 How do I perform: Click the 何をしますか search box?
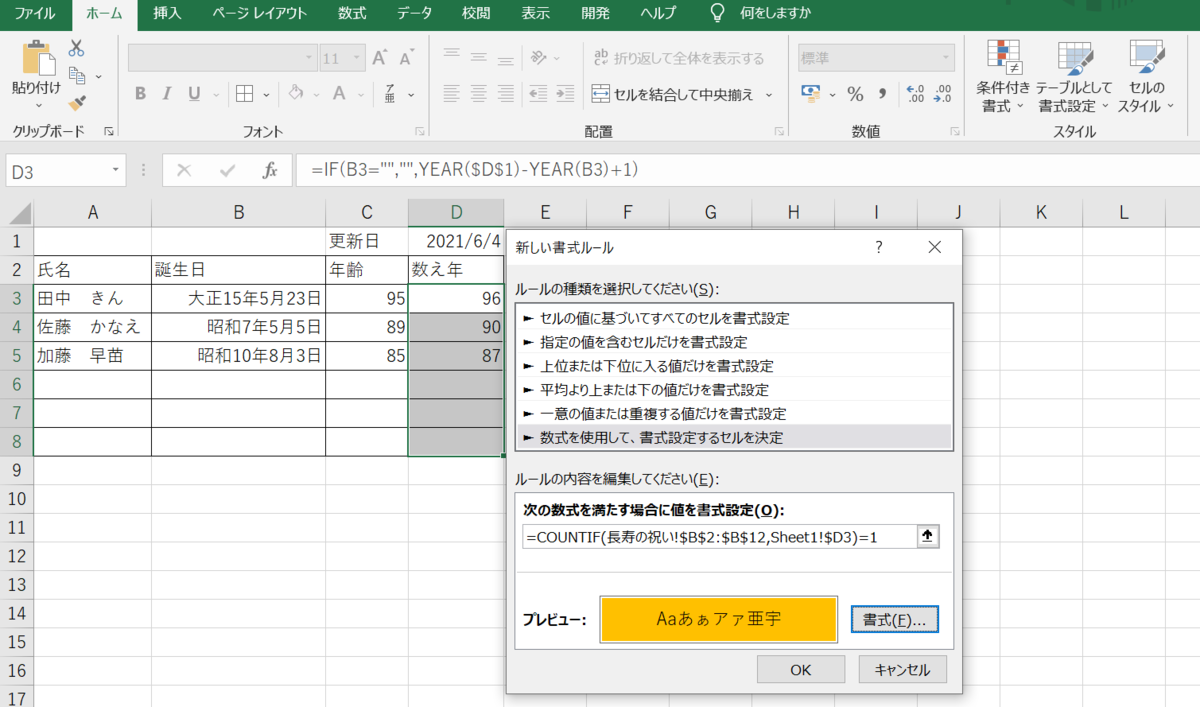click(761, 13)
